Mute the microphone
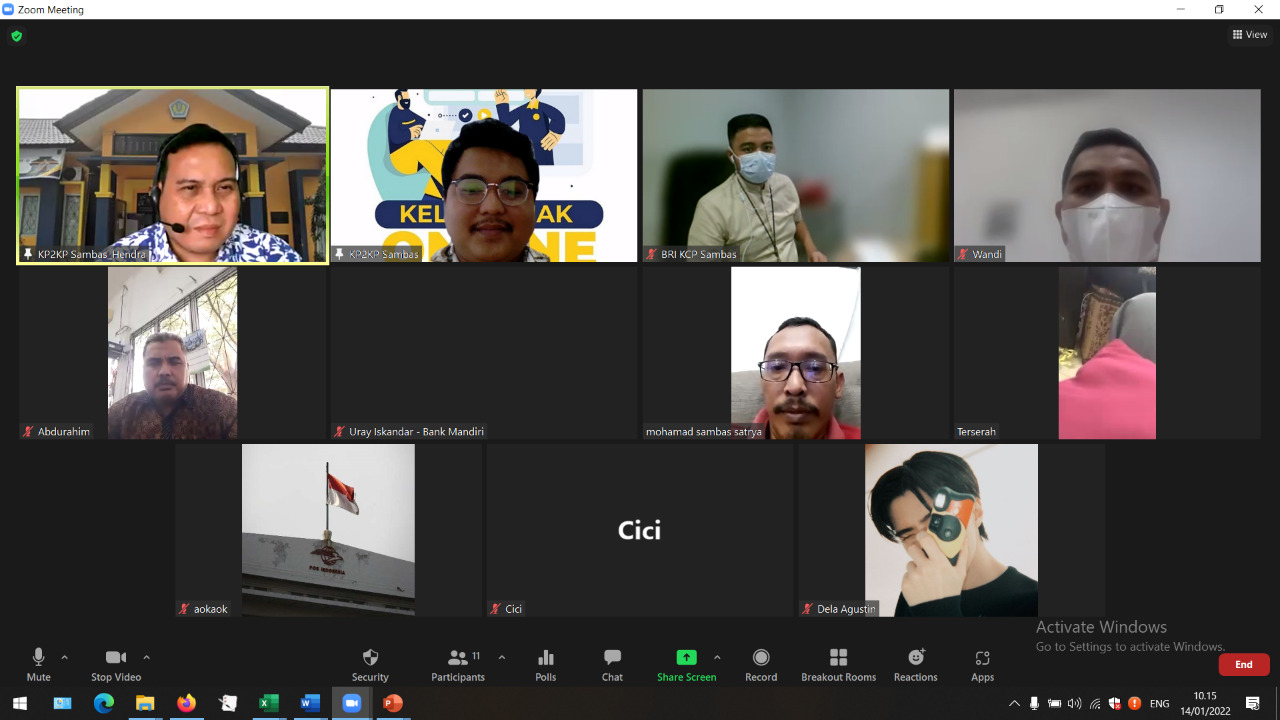1280x720 pixels. tap(38, 658)
